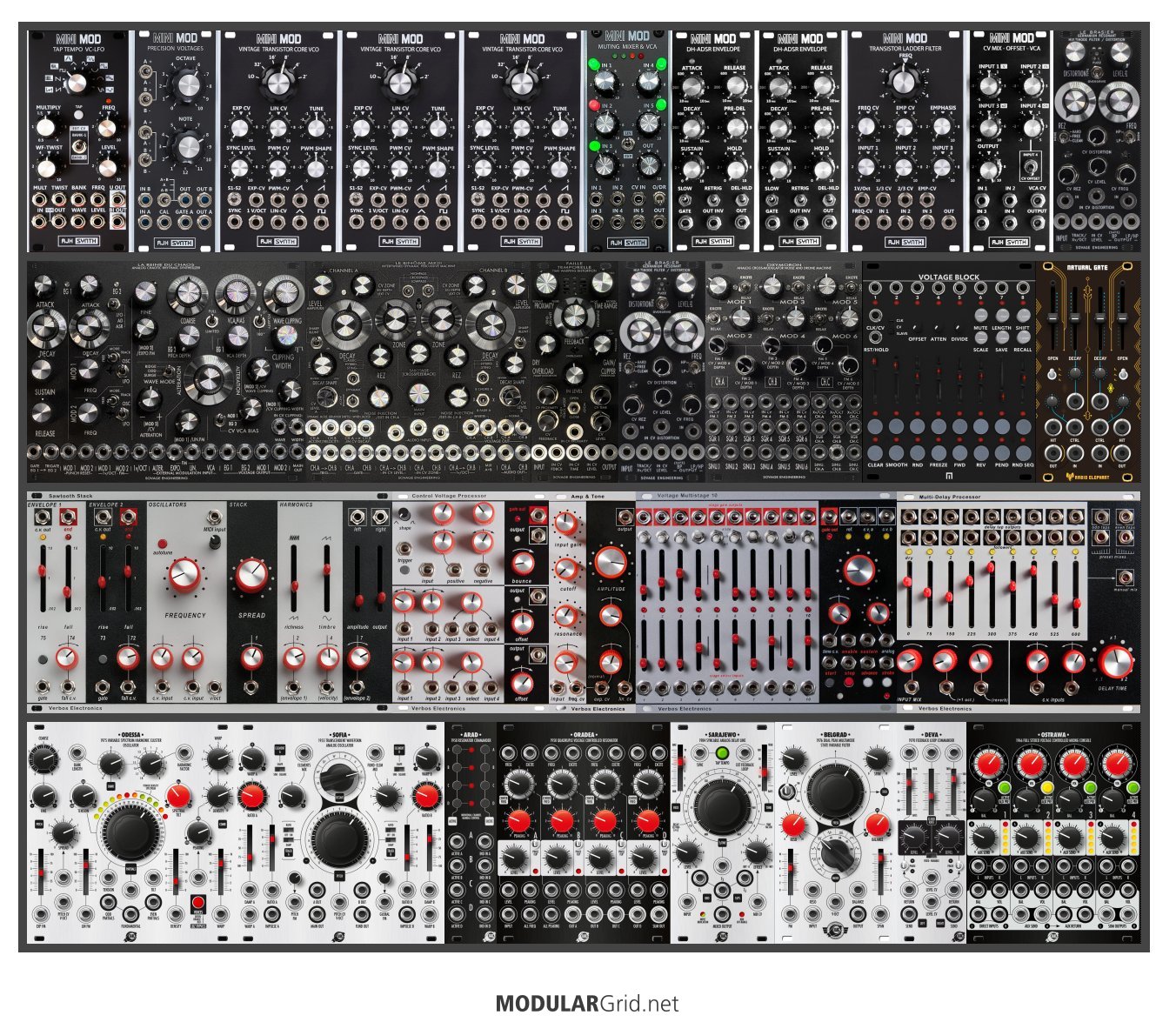Image resolution: width=1176 pixels, height=1022 pixels.
Task: Click the bounce knob on Control Voltage Processor
Action: tap(522, 562)
